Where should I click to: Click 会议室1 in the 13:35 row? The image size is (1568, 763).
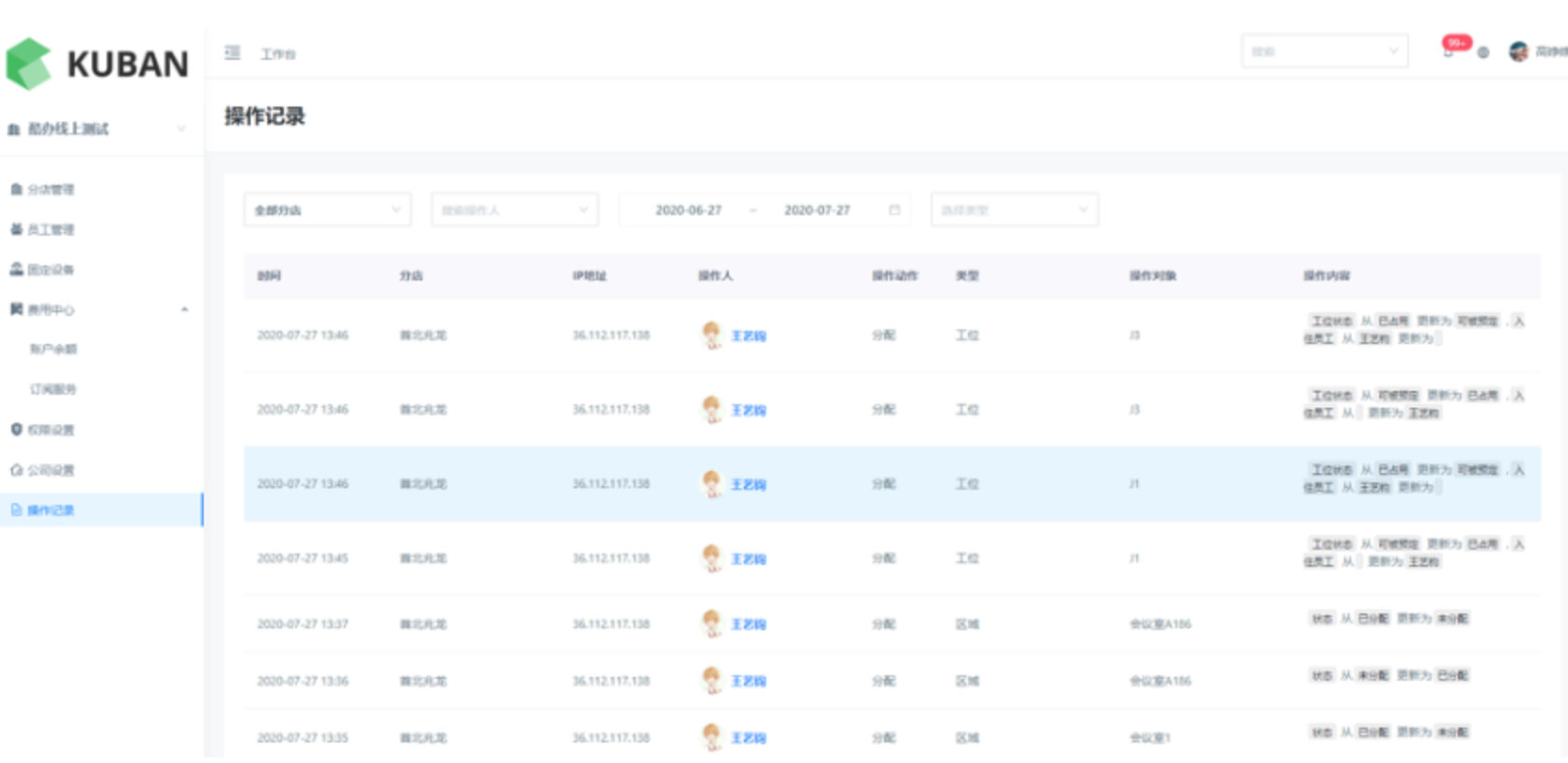(x=1149, y=738)
